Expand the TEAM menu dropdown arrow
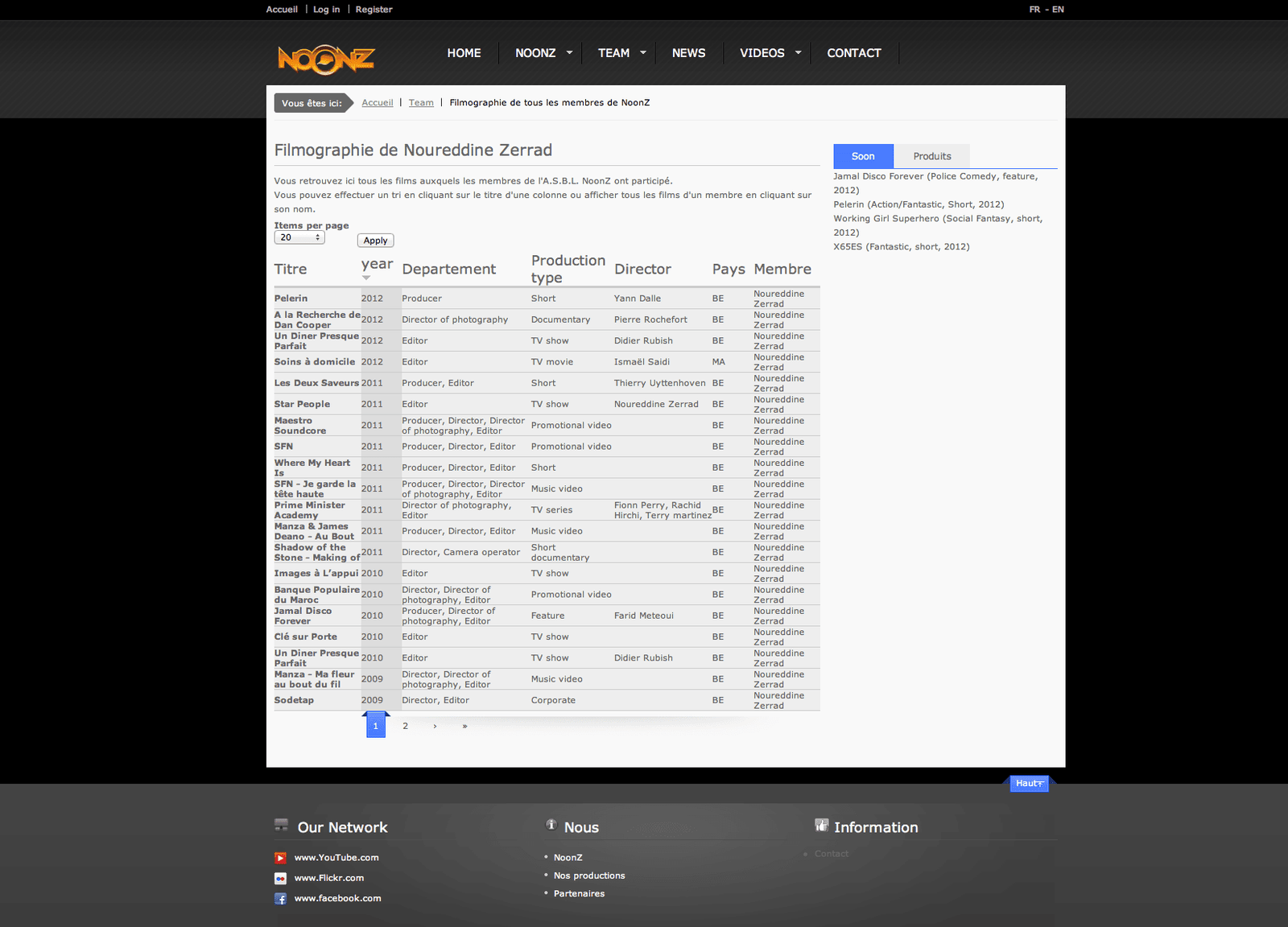Viewport: 1288px width, 927px height. (x=642, y=53)
